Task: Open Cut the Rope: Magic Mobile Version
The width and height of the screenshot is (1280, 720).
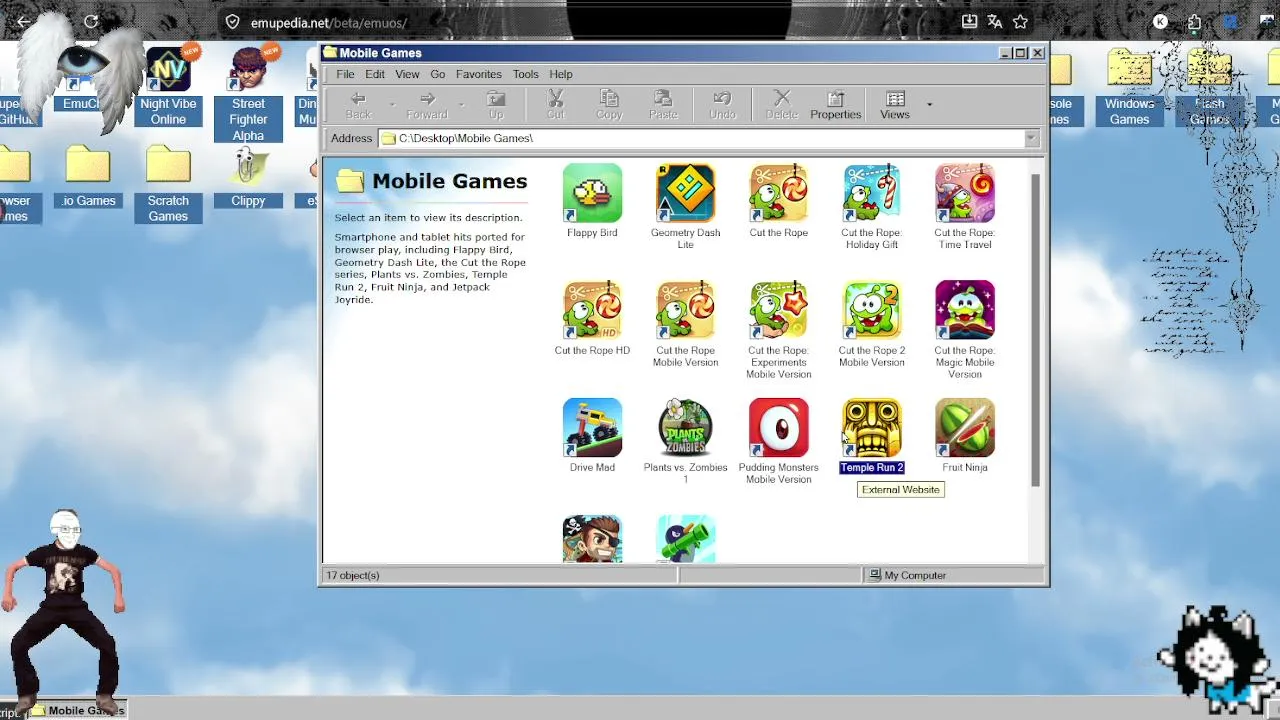Action: (x=964, y=310)
